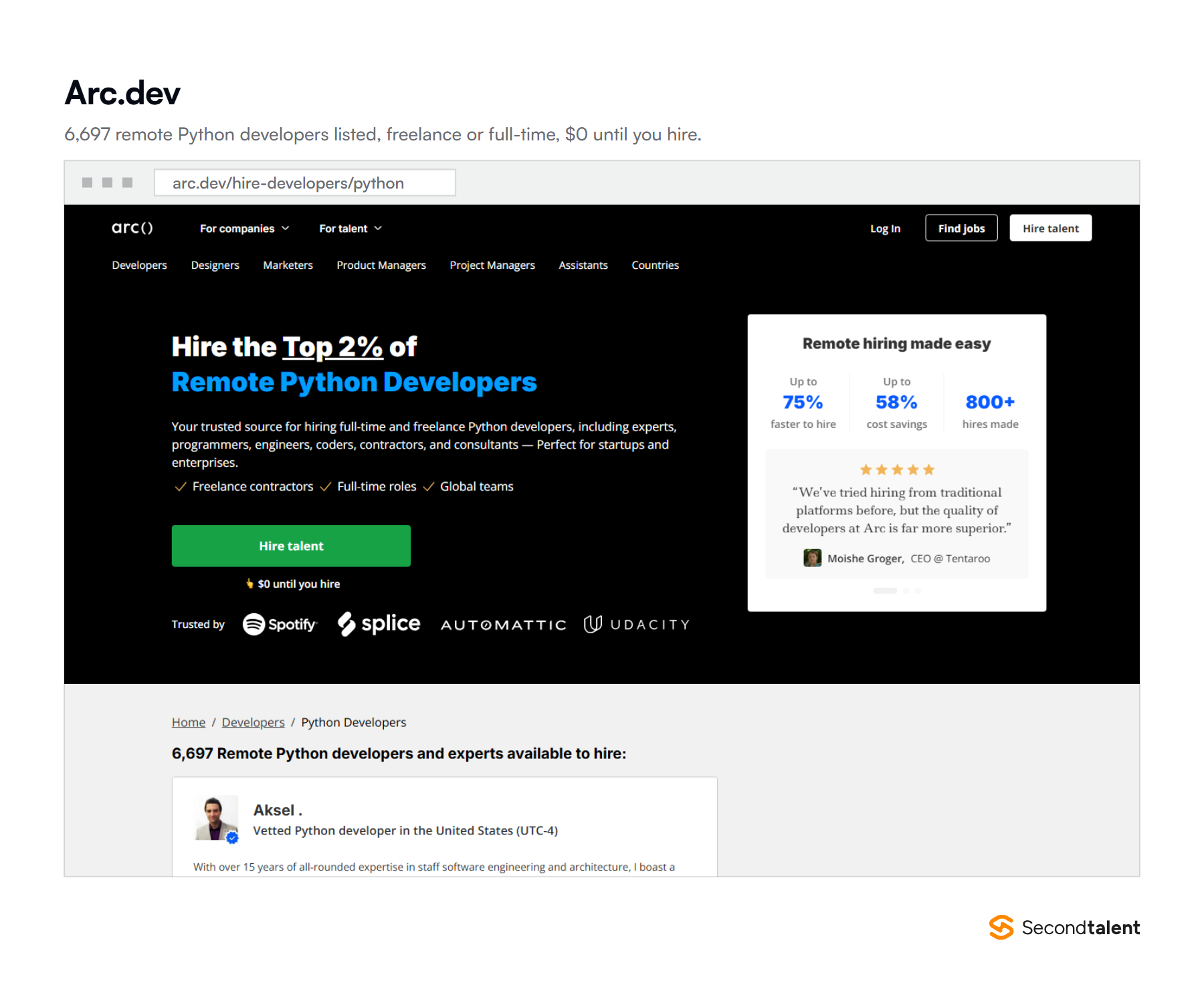Click Moishe Groger's avatar
This screenshot has height=999, width=1204.
[812, 558]
